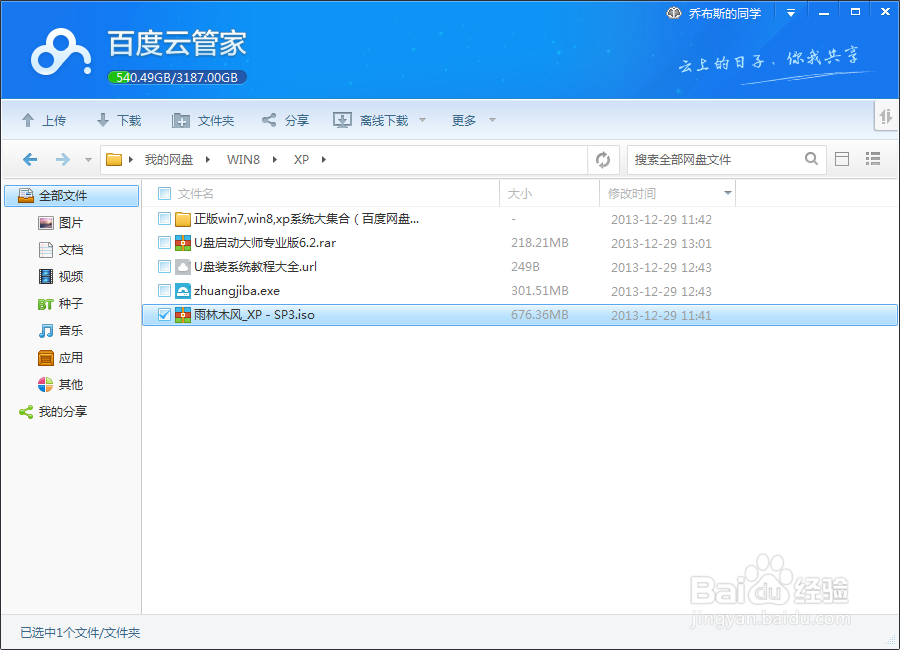
Task: Sort by 大小 column header
Action: [x=520, y=194]
